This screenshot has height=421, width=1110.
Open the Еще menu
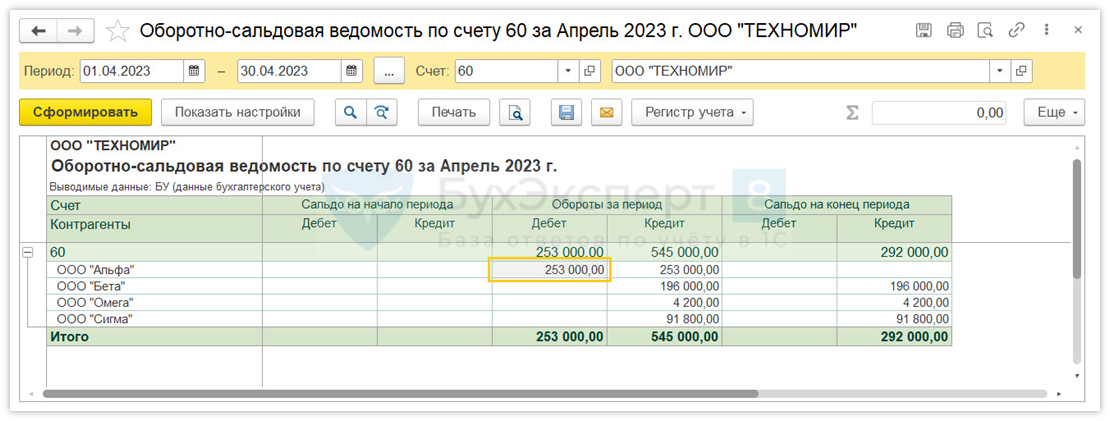coord(1054,113)
